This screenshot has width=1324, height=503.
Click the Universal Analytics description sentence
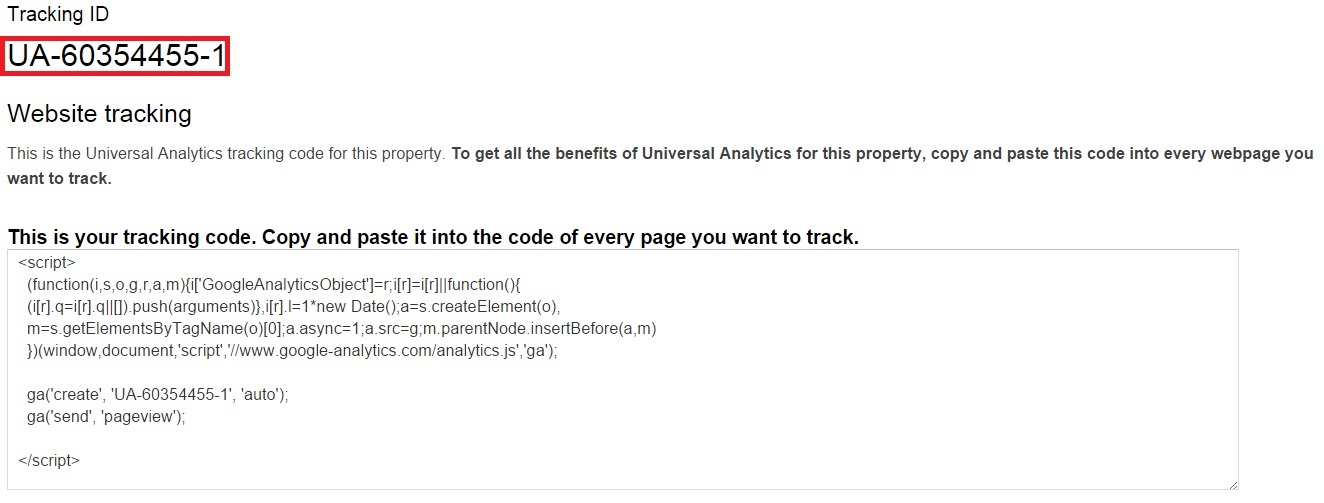click(x=226, y=155)
